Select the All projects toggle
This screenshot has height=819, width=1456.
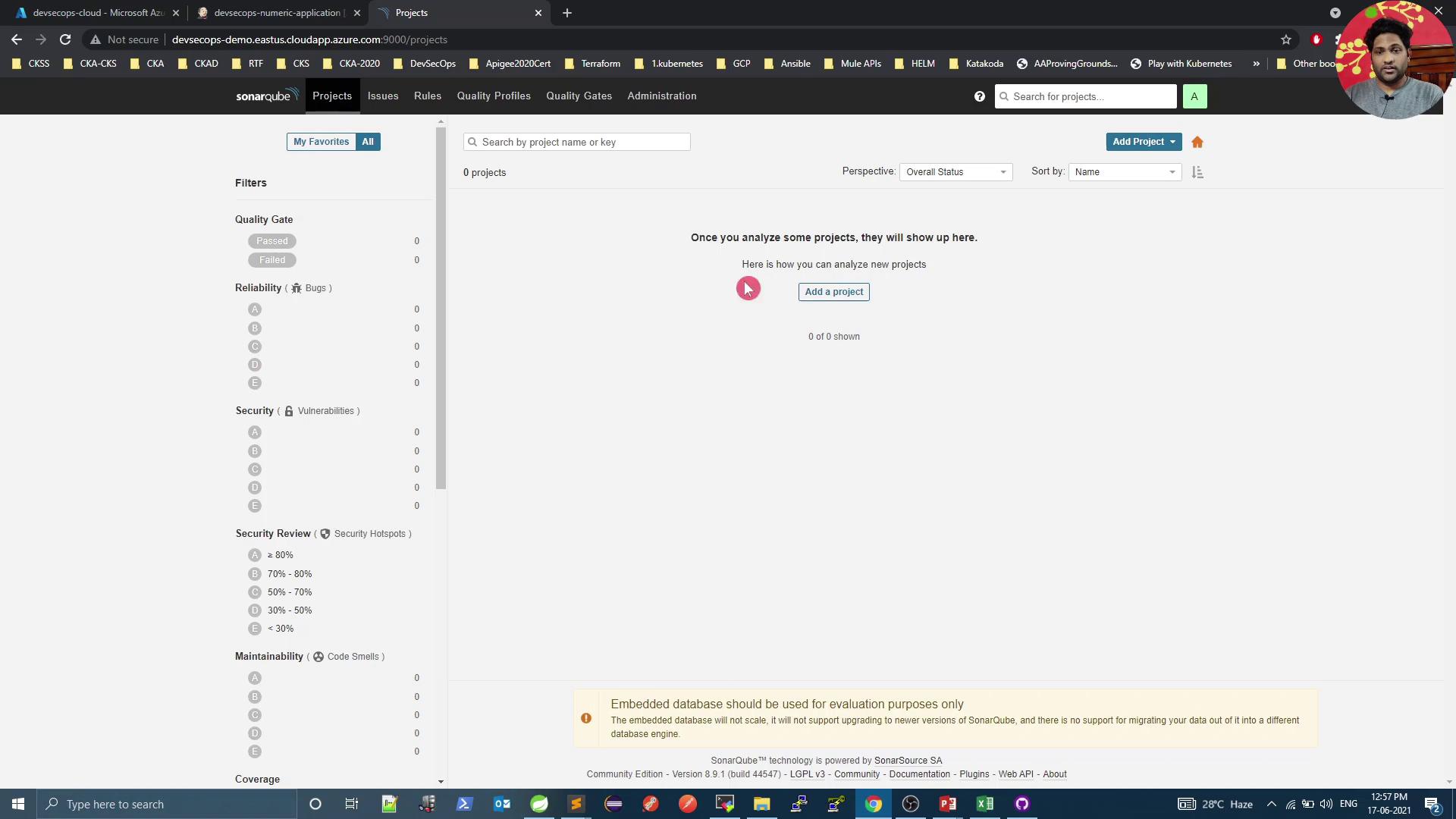(368, 142)
